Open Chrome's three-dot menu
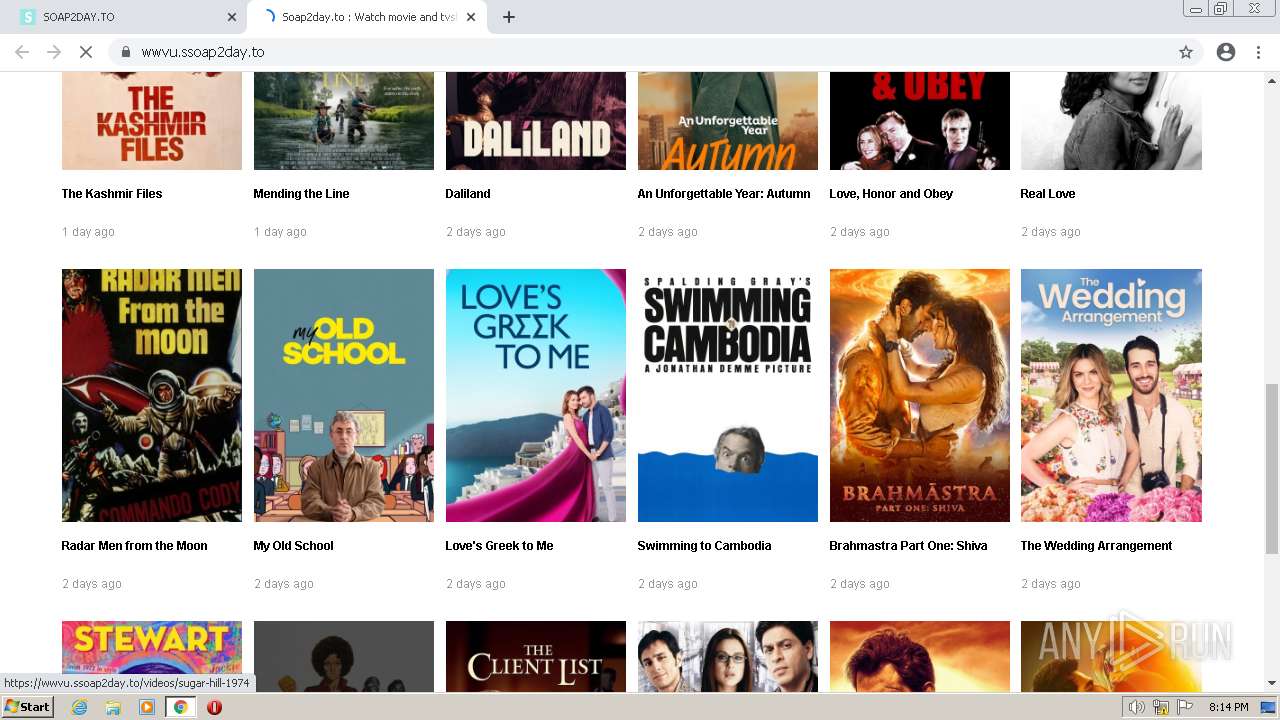 1258,52
